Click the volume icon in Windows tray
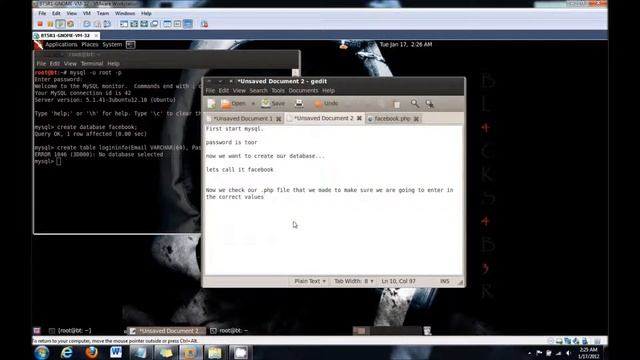The image size is (640, 360). click(568, 353)
